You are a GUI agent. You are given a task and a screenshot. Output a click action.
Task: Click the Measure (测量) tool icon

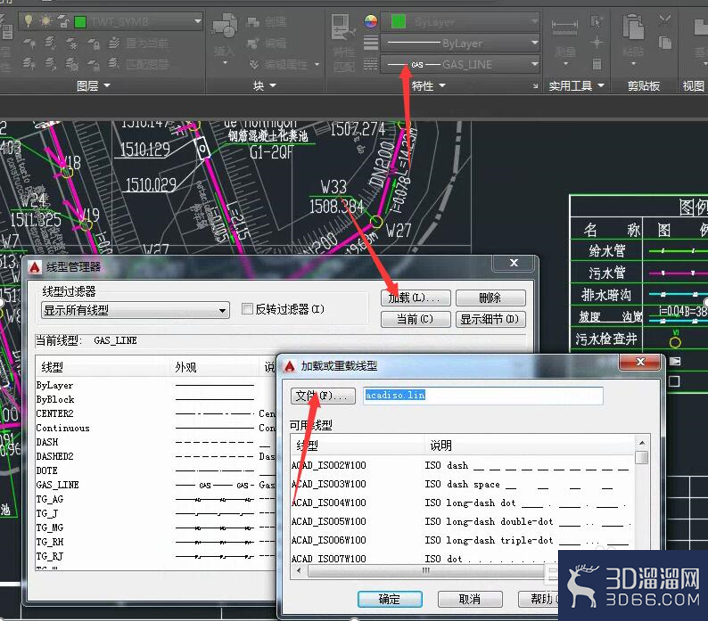coord(564,26)
